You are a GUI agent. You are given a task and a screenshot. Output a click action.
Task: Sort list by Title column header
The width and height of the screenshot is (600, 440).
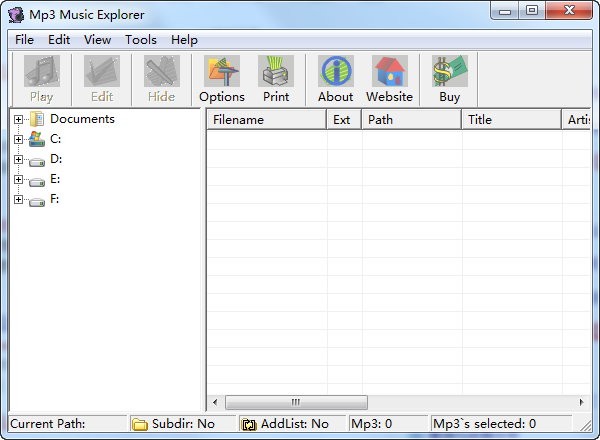point(510,120)
